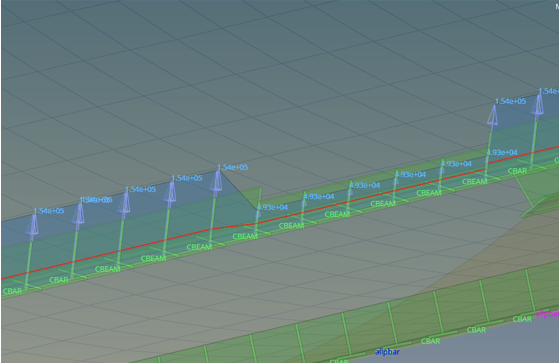The height and width of the screenshot is (363, 559).
Task: Pick the CBAR label cut off at the left edge
Action: pos(12,291)
